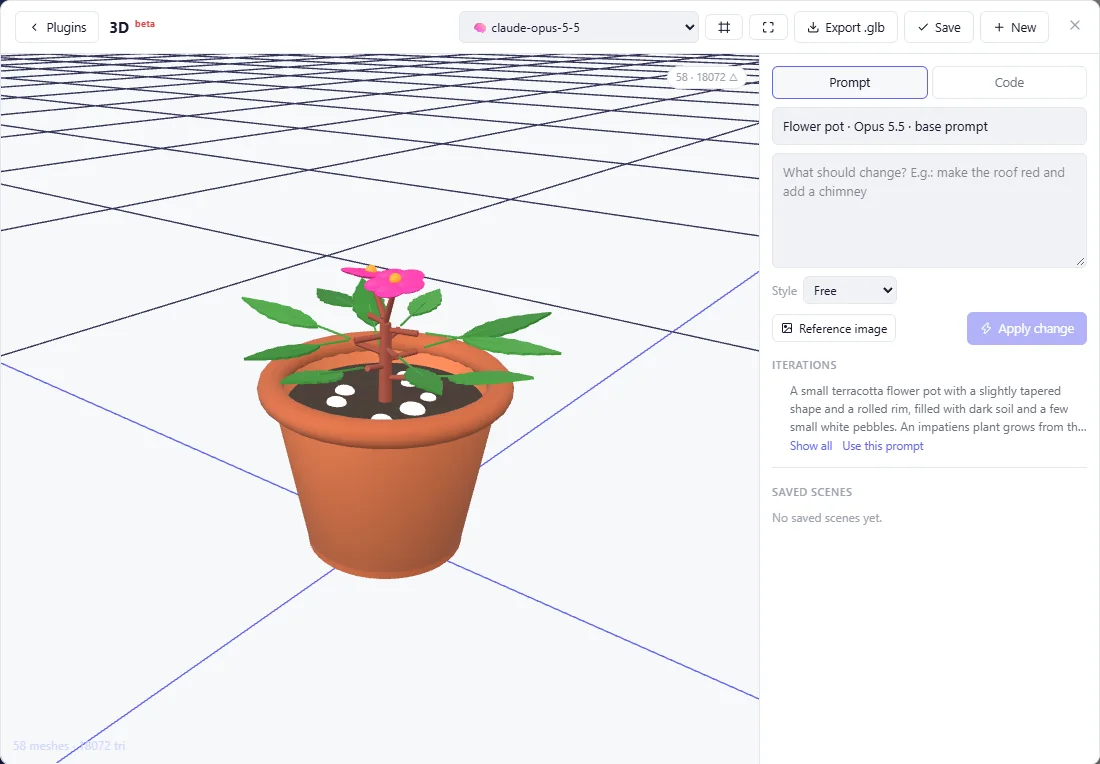Click the 'No saved scenes yet.' text
This screenshot has width=1100, height=764.
pyautogui.click(x=826, y=518)
